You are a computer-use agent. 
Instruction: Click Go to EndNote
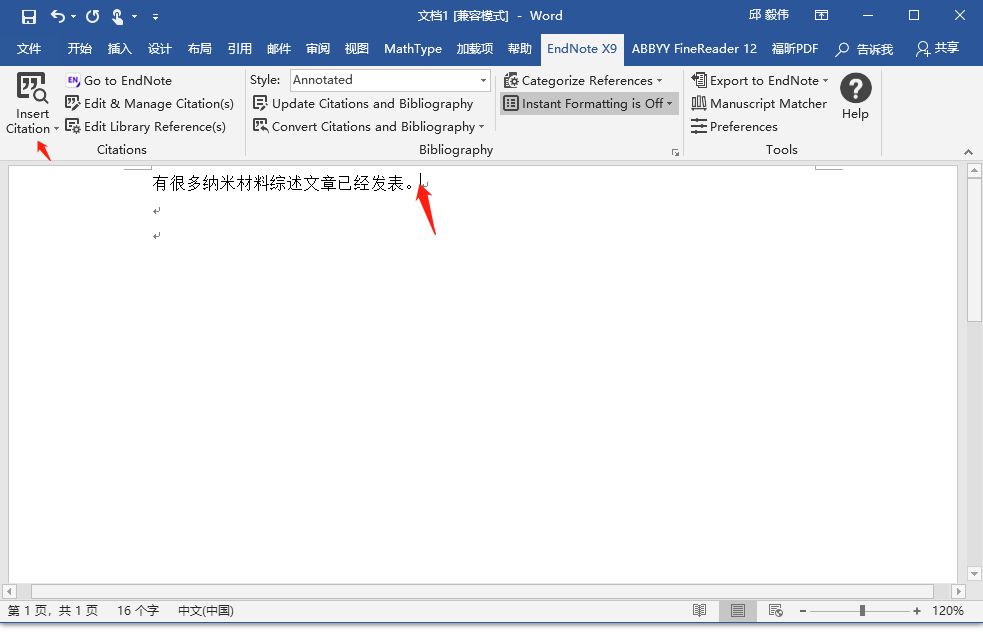(118, 80)
